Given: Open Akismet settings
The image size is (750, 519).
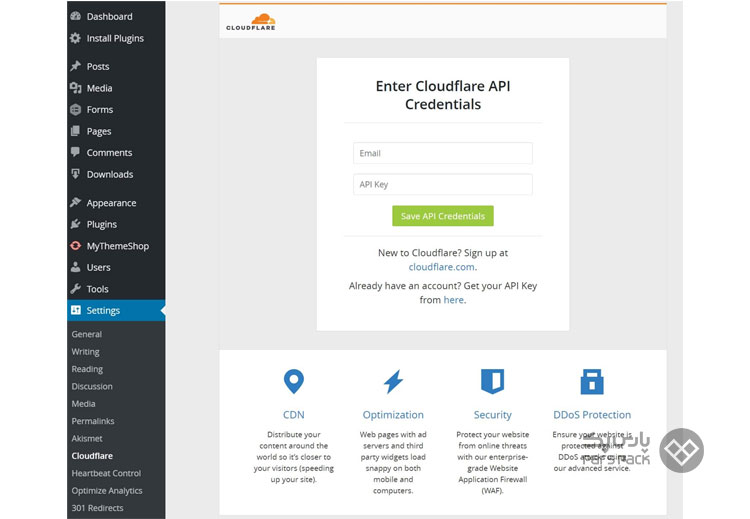Looking at the screenshot, I should (87, 438).
